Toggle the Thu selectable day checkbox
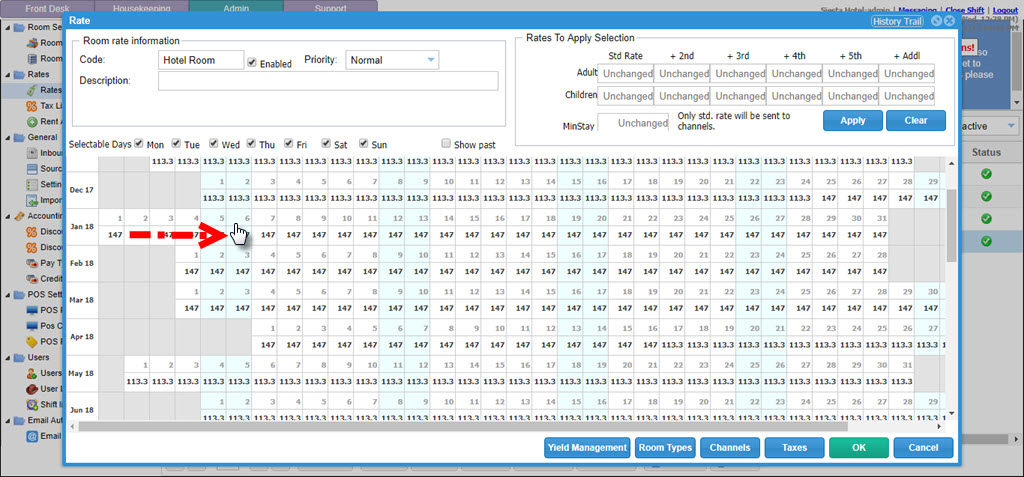The width and height of the screenshot is (1024, 477). click(x=250, y=143)
